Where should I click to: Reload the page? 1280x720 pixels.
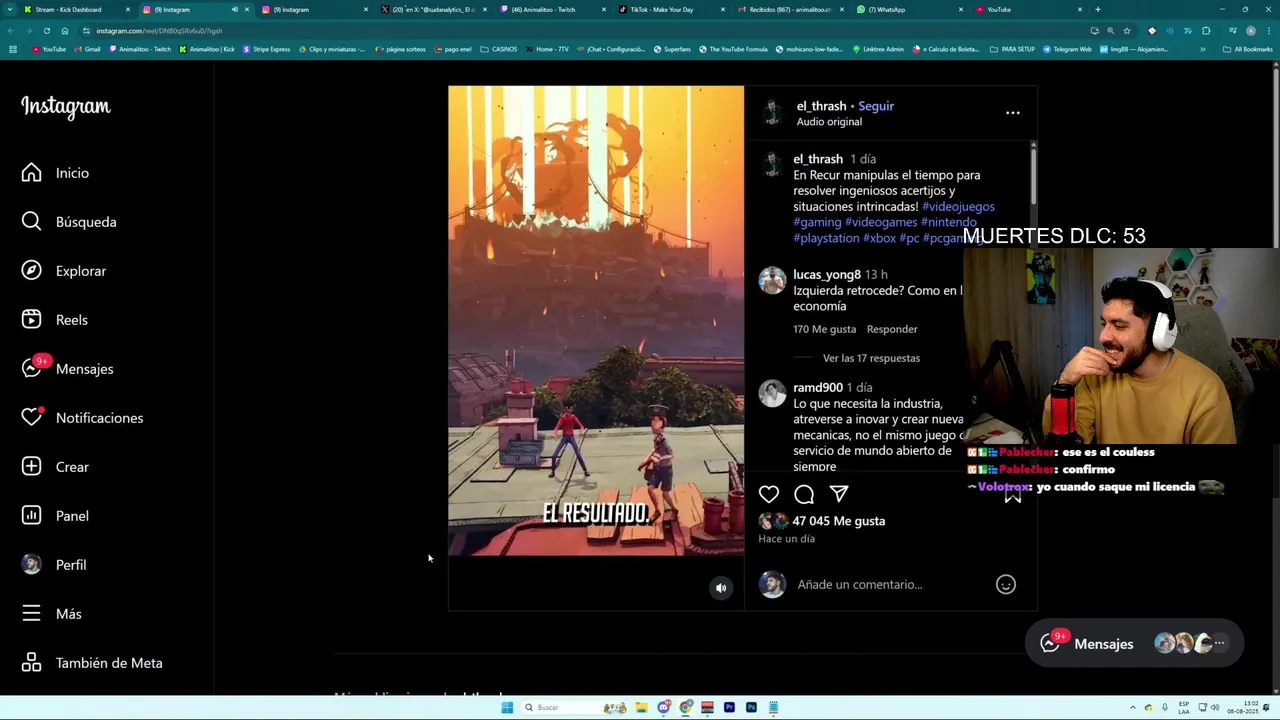(x=47, y=31)
